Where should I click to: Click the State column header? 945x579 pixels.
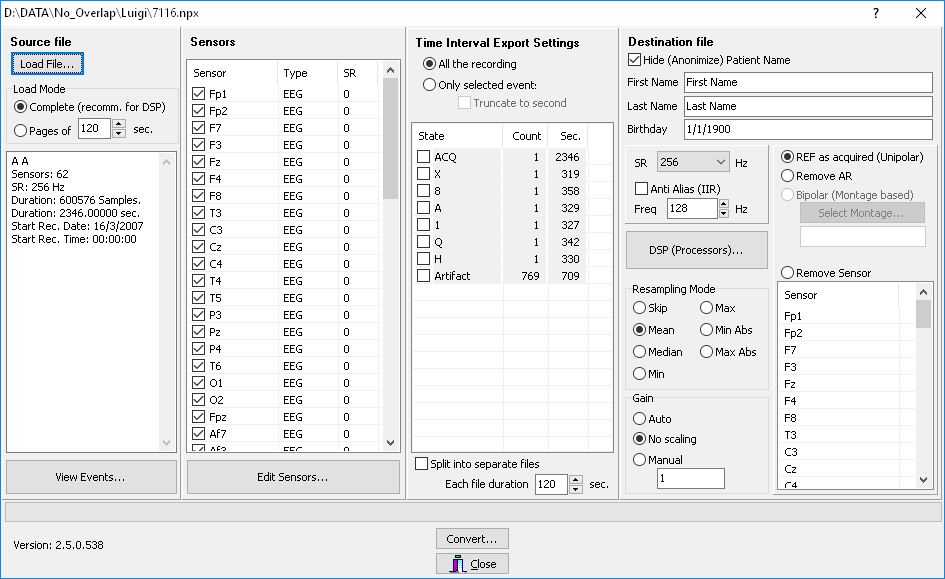[457, 136]
